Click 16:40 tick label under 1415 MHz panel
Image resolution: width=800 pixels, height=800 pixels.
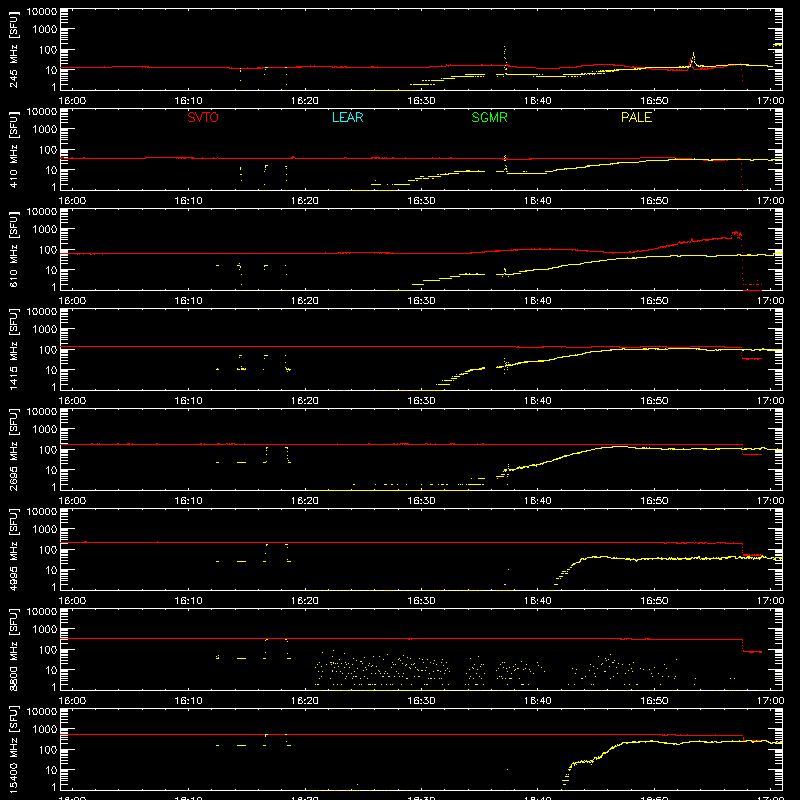point(537,401)
